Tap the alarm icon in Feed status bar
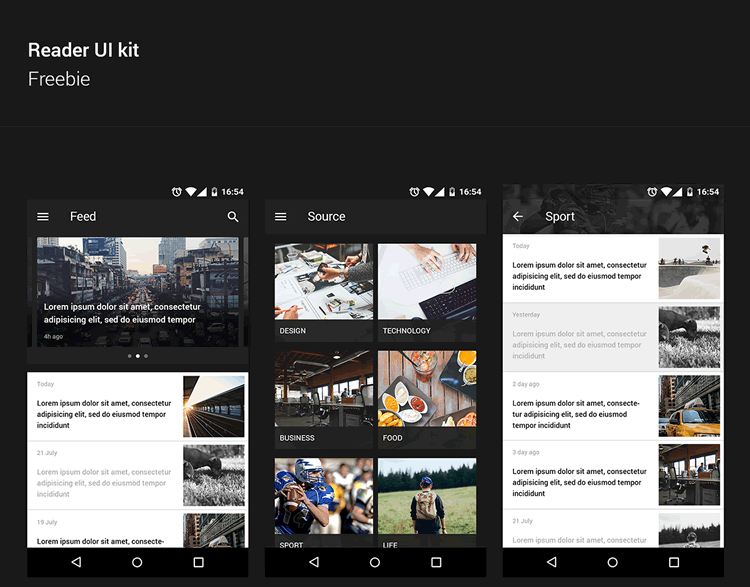Viewport: 750px width, 587px height. pyautogui.click(x=176, y=192)
